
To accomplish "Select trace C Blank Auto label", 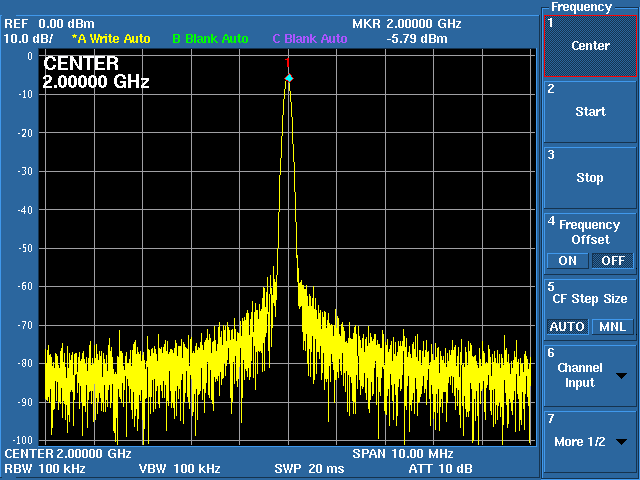I will pos(310,39).
